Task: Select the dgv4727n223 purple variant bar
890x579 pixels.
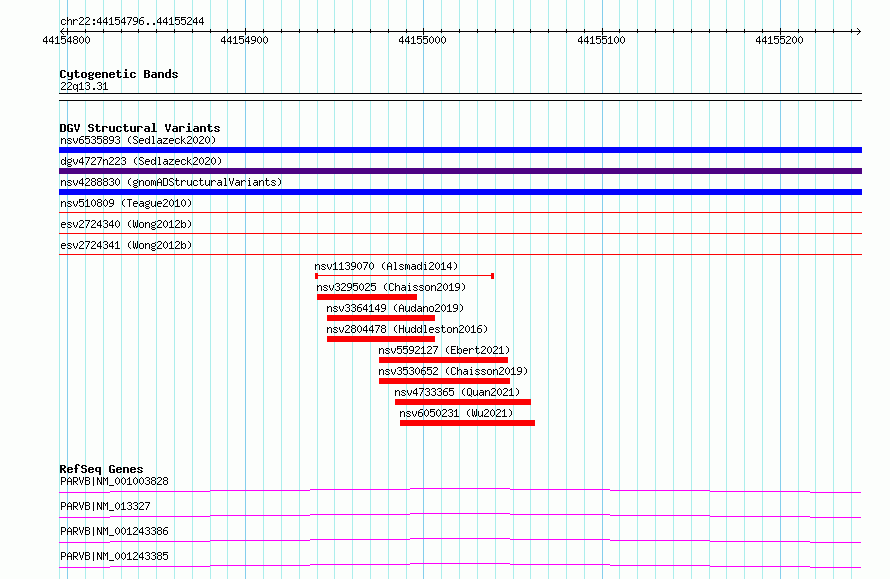Action: point(460,171)
